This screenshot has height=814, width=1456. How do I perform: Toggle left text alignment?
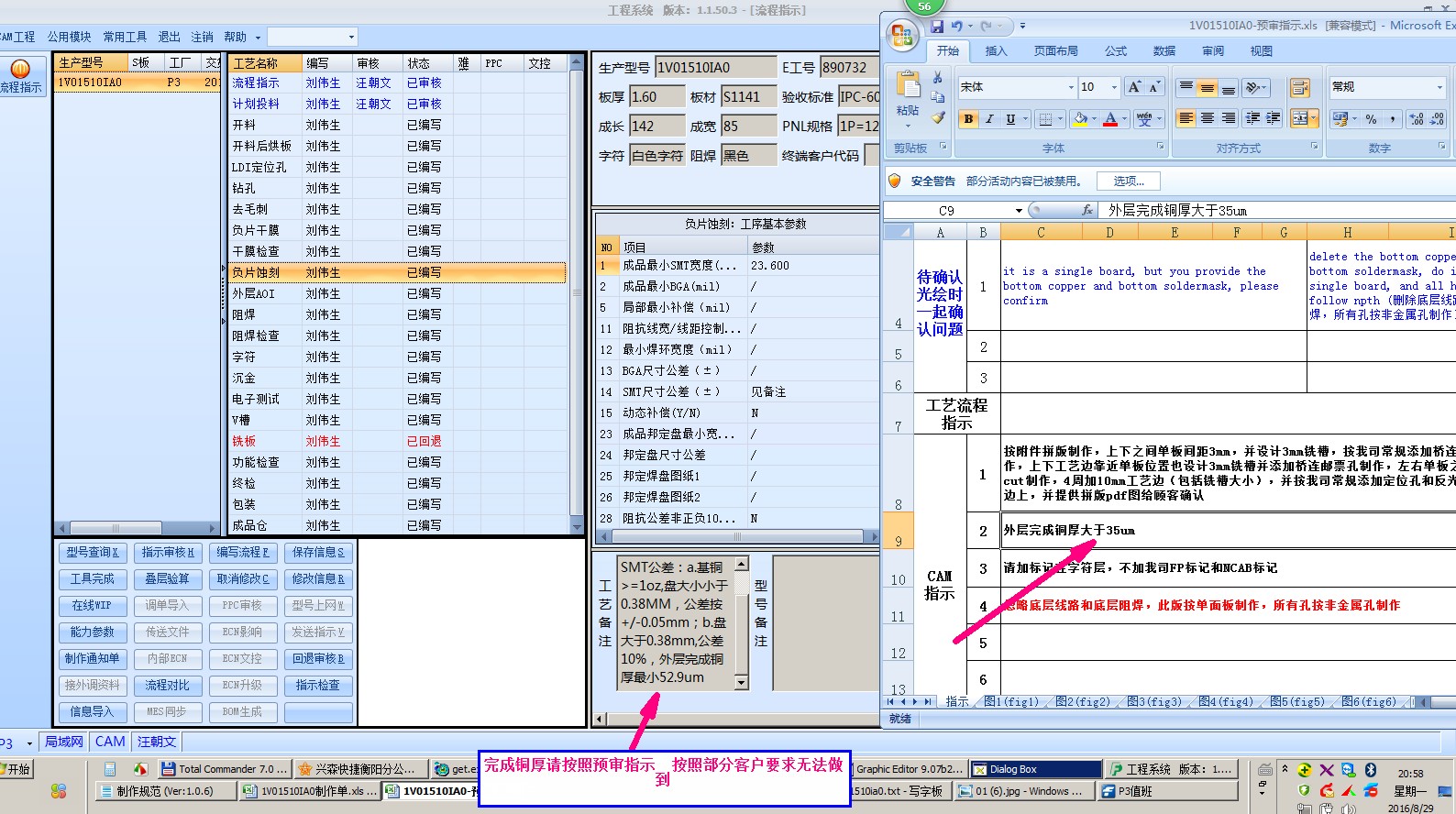tap(1186, 118)
